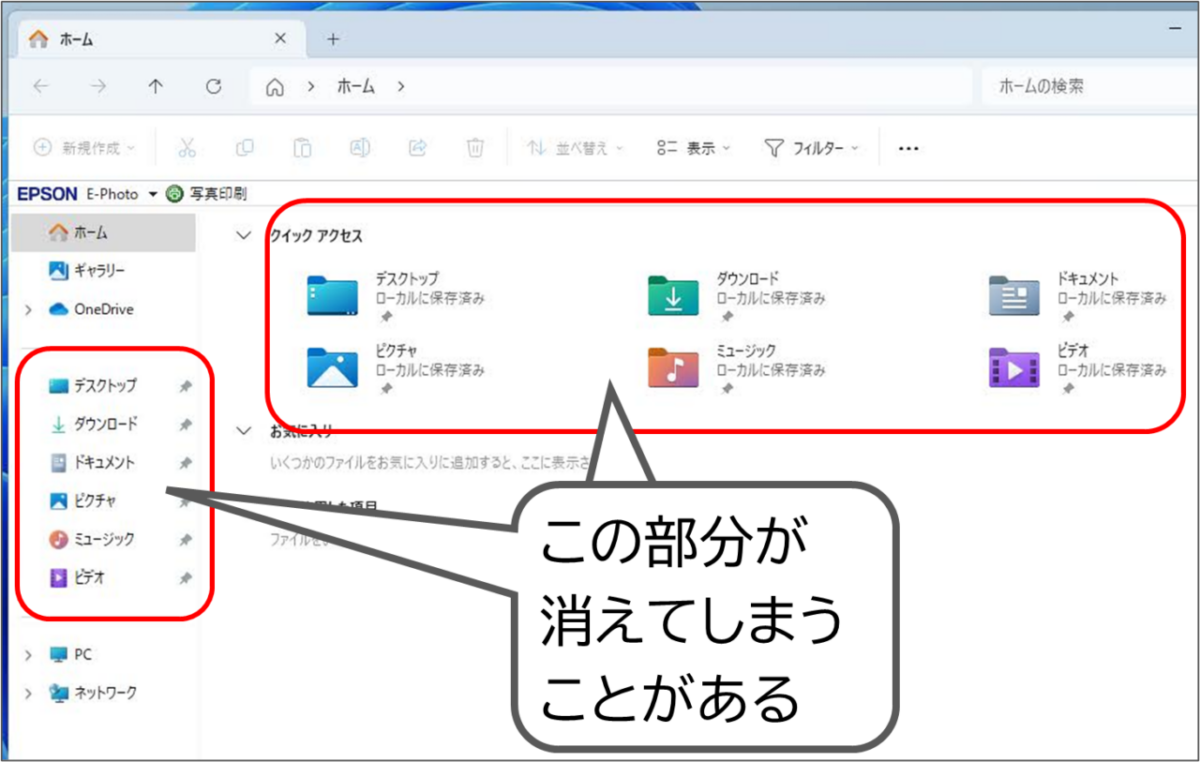Image resolution: width=1200 pixels, height=762 pixels.
Task: Open the more options (...) menu
Action: [x=908, y=147]
